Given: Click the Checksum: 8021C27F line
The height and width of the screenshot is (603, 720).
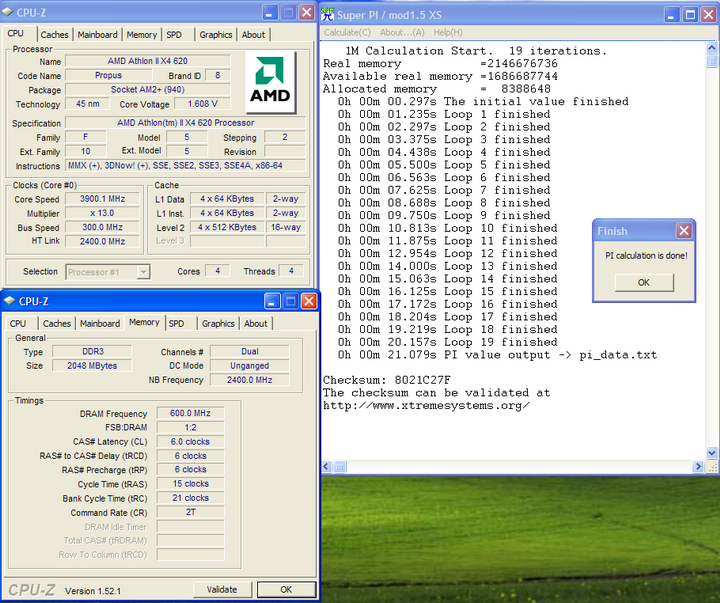Looking at the screenshot, I should [387, 380].
